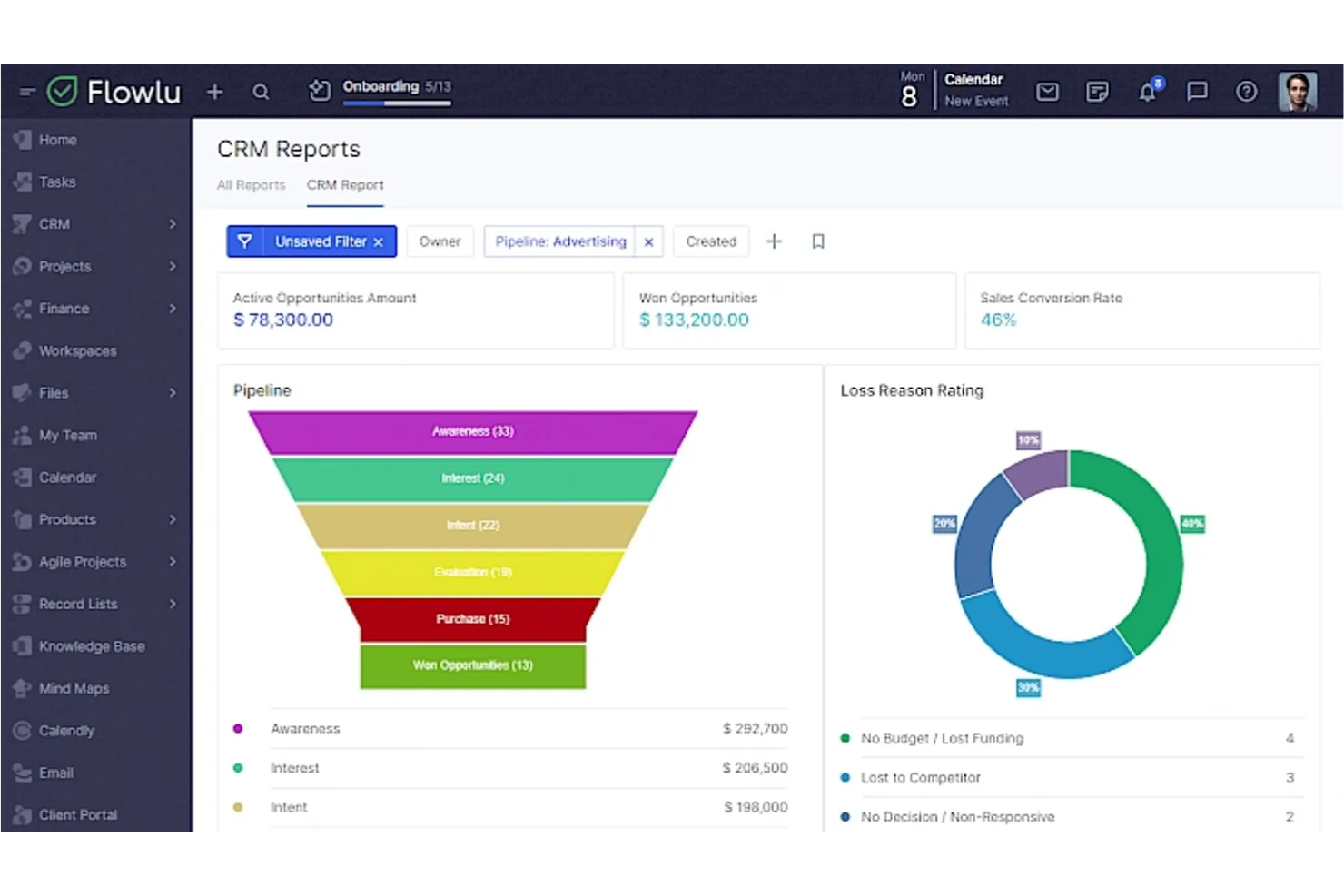Dismiss the Unsaved Filter chip

point(380,241)
